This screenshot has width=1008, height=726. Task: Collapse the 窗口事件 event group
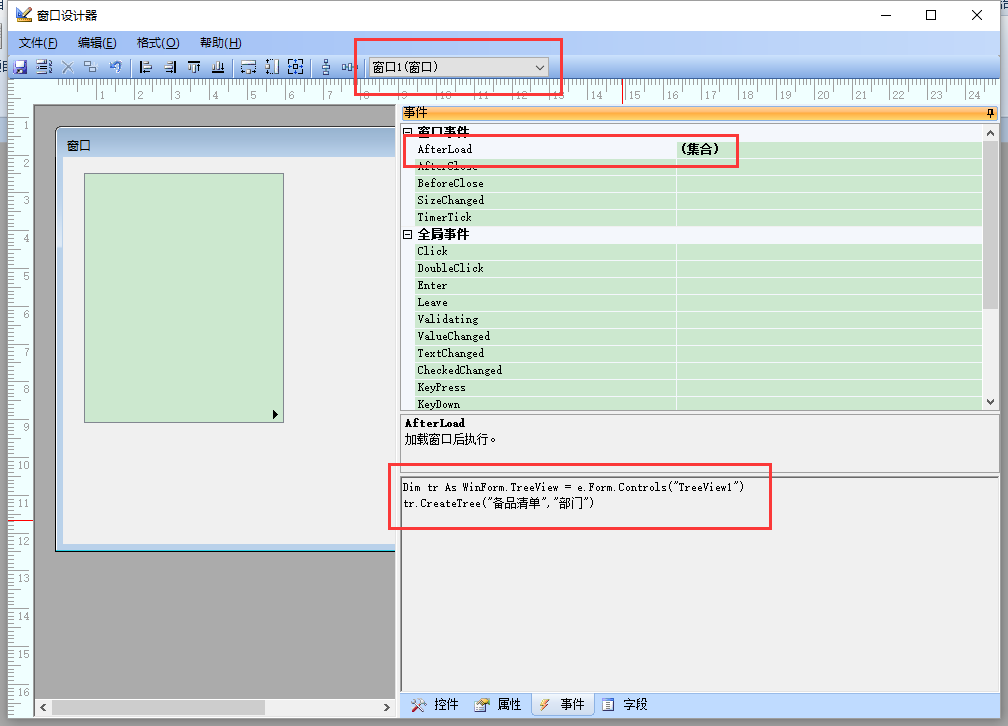(x=408, y=132)
